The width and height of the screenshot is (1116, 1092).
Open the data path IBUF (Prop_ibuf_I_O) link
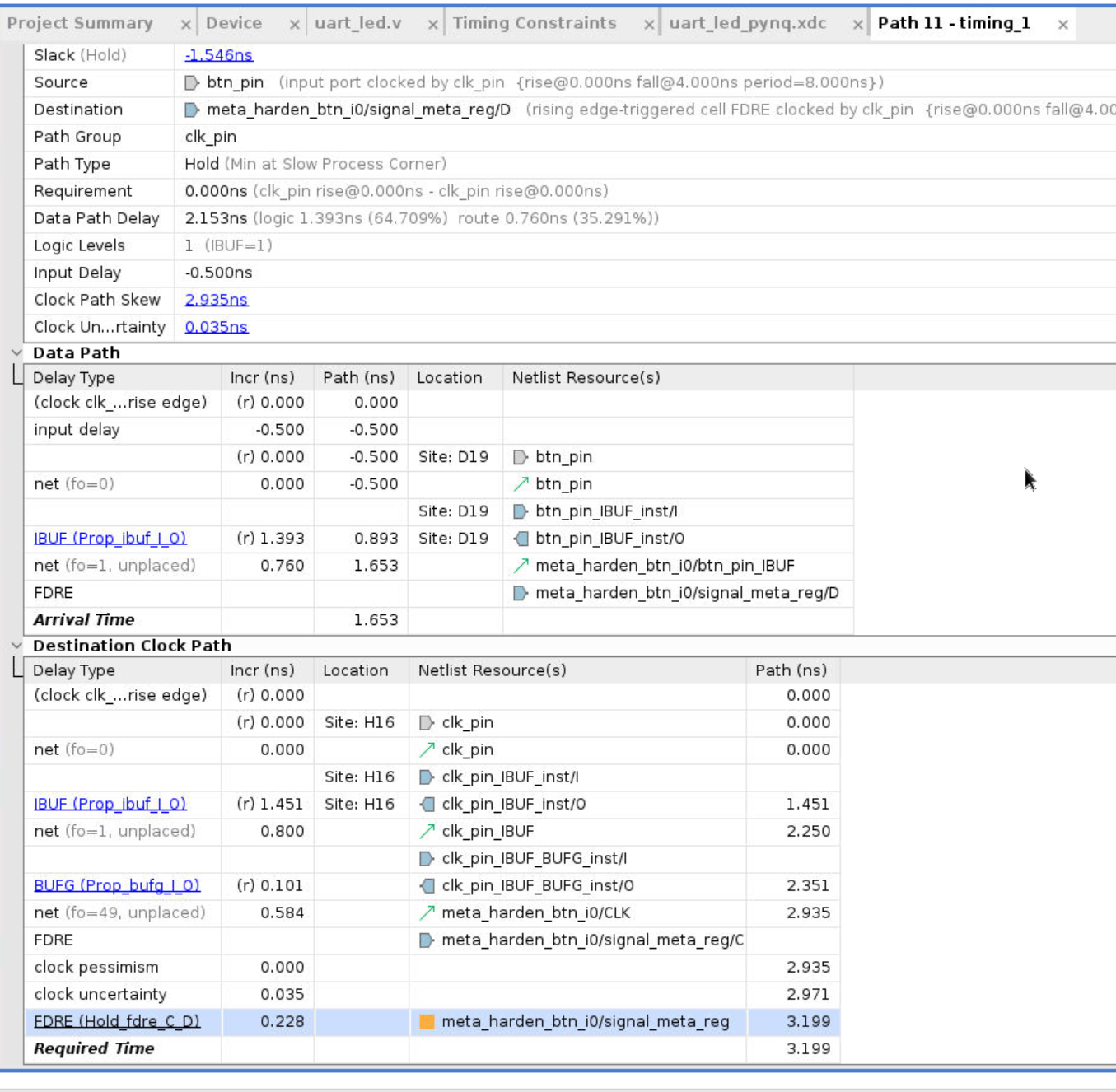click(x=110, y=538)
